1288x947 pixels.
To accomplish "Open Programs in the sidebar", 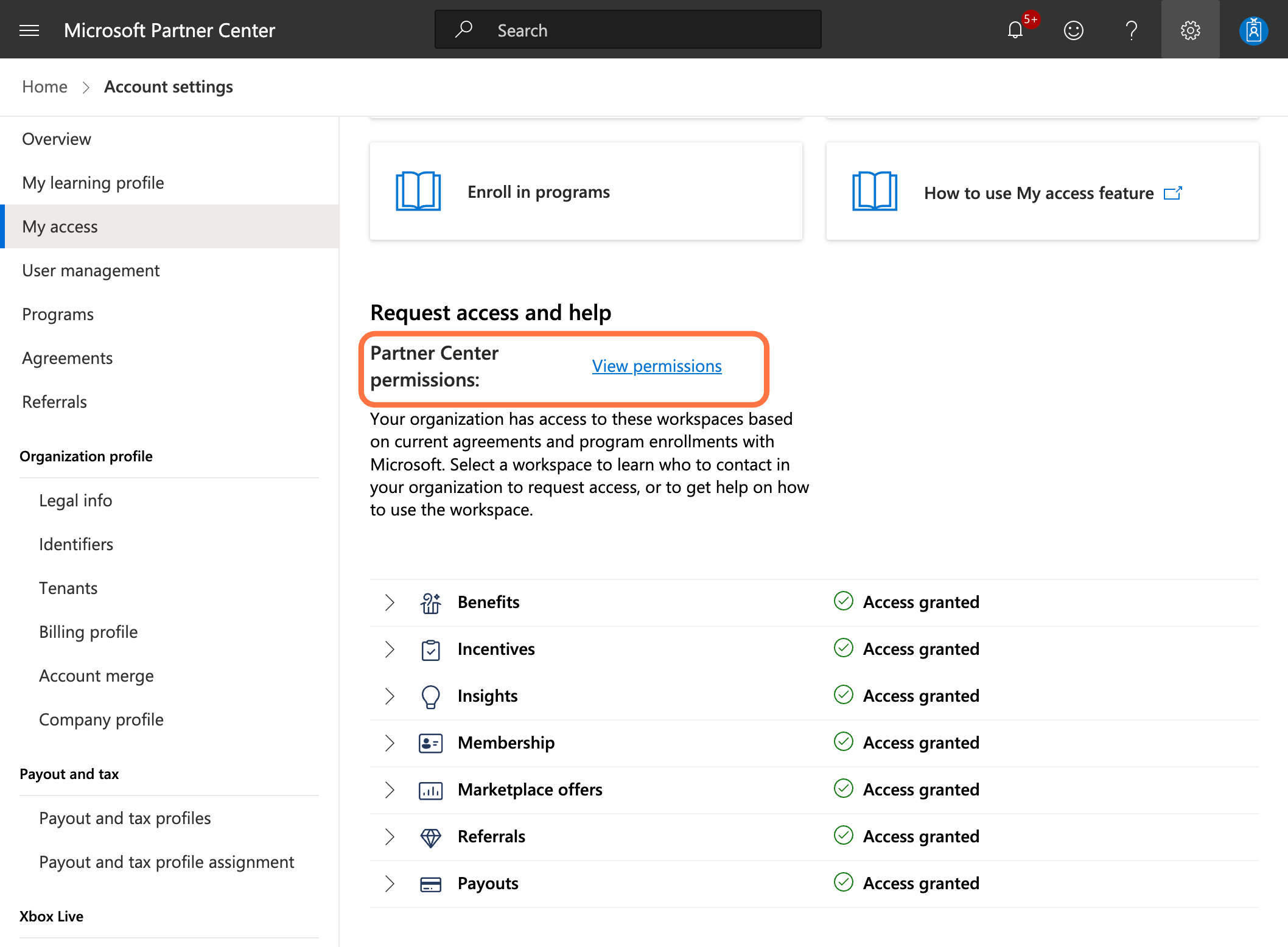I will tap(169, 314).
